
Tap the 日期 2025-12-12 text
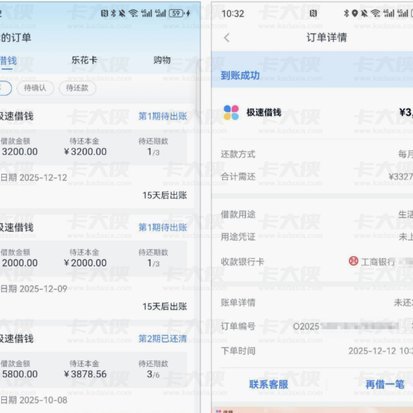coord(34,178)
